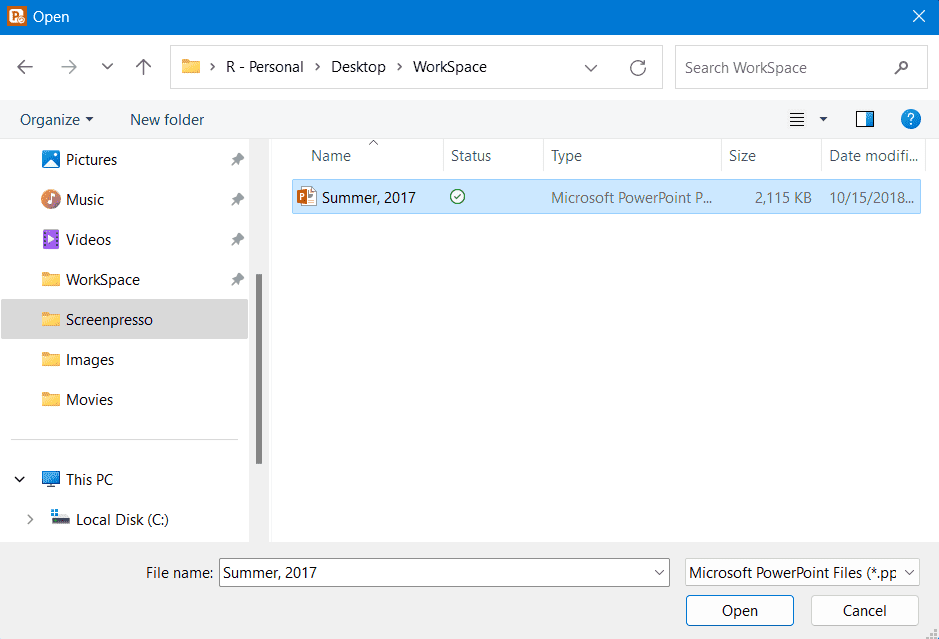
Task: Collapse the This PC tree node
Action: [x=20, y=479]
